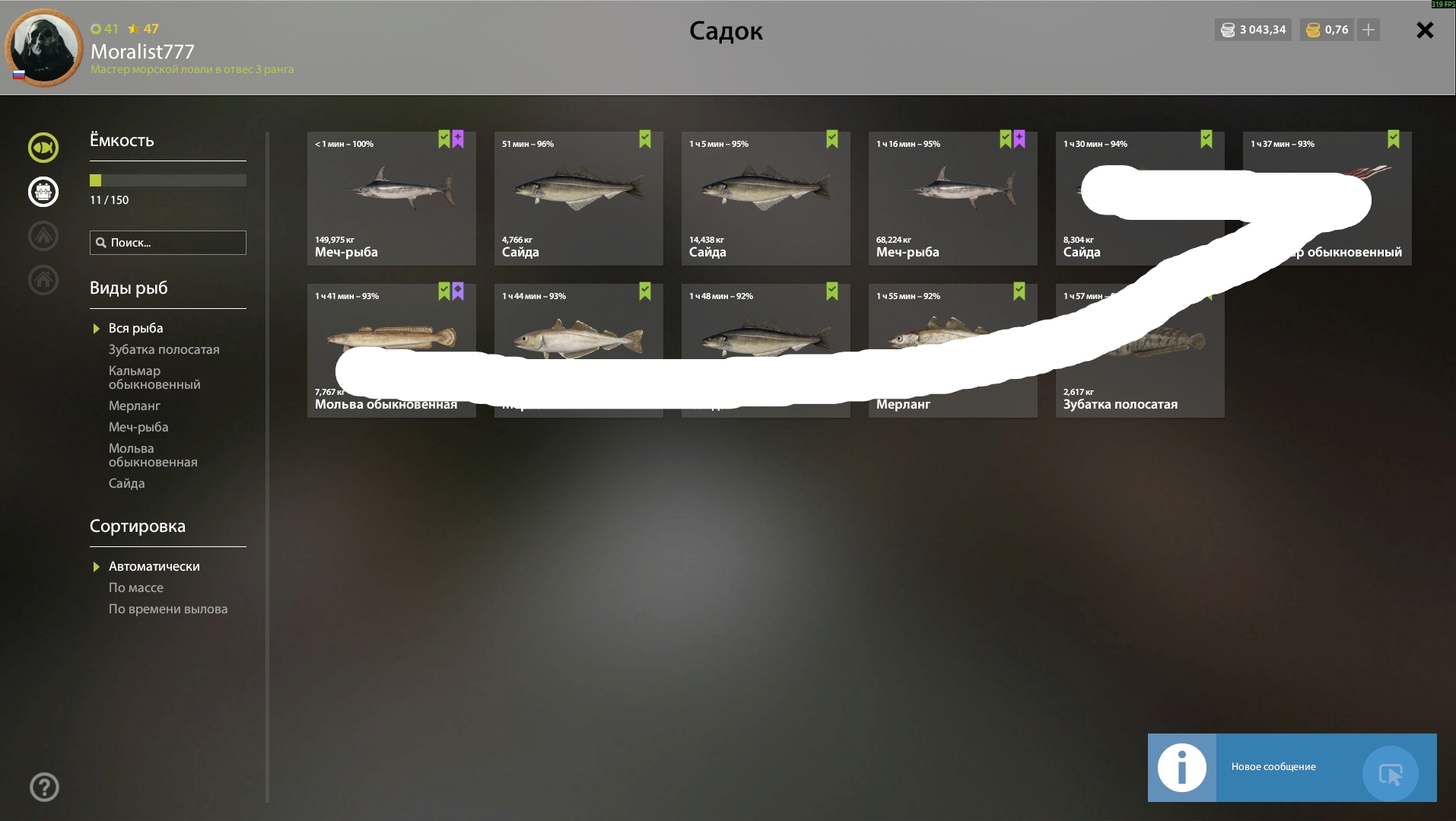Open the new message info icon
This screenshot has height=821, width=1456.
point(1181,767)
